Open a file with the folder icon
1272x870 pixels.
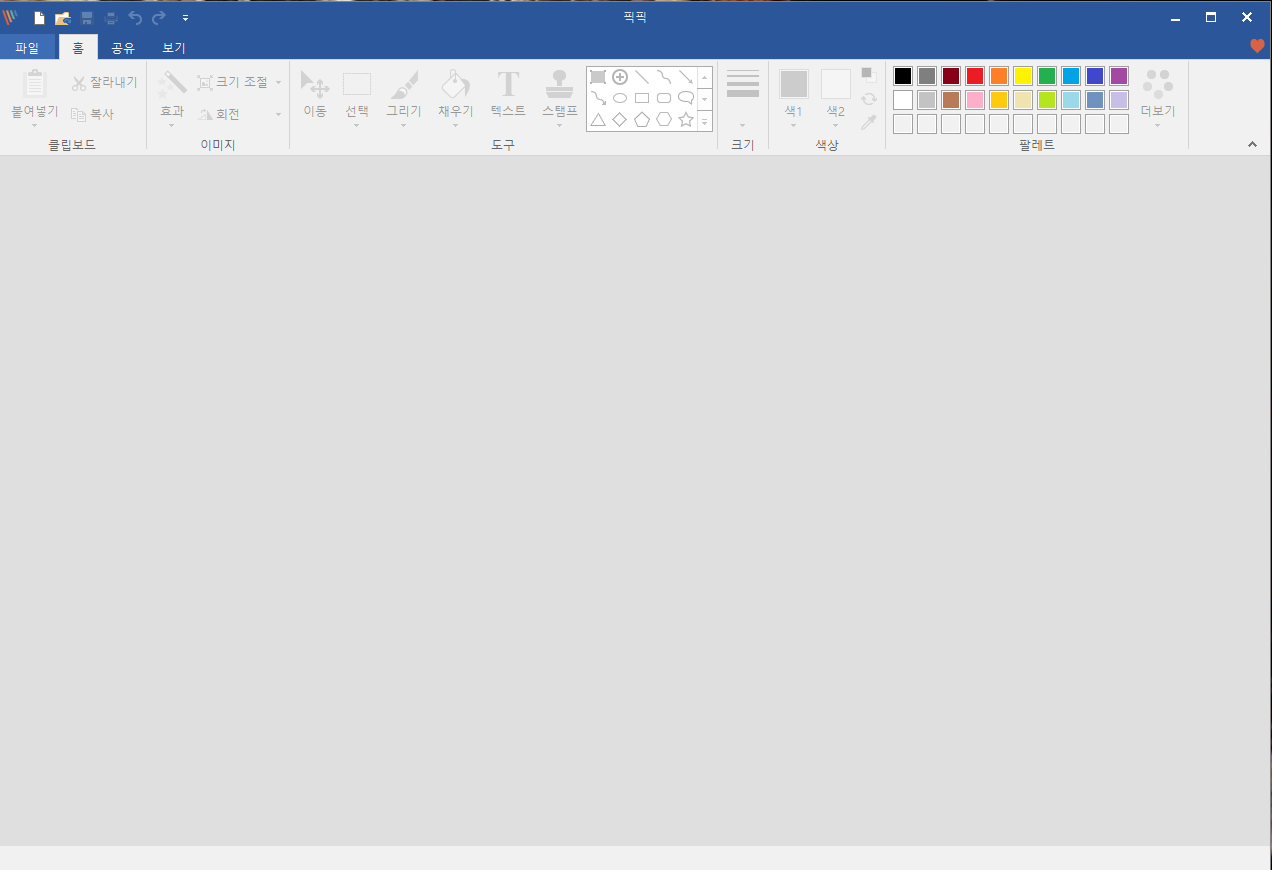62,18
